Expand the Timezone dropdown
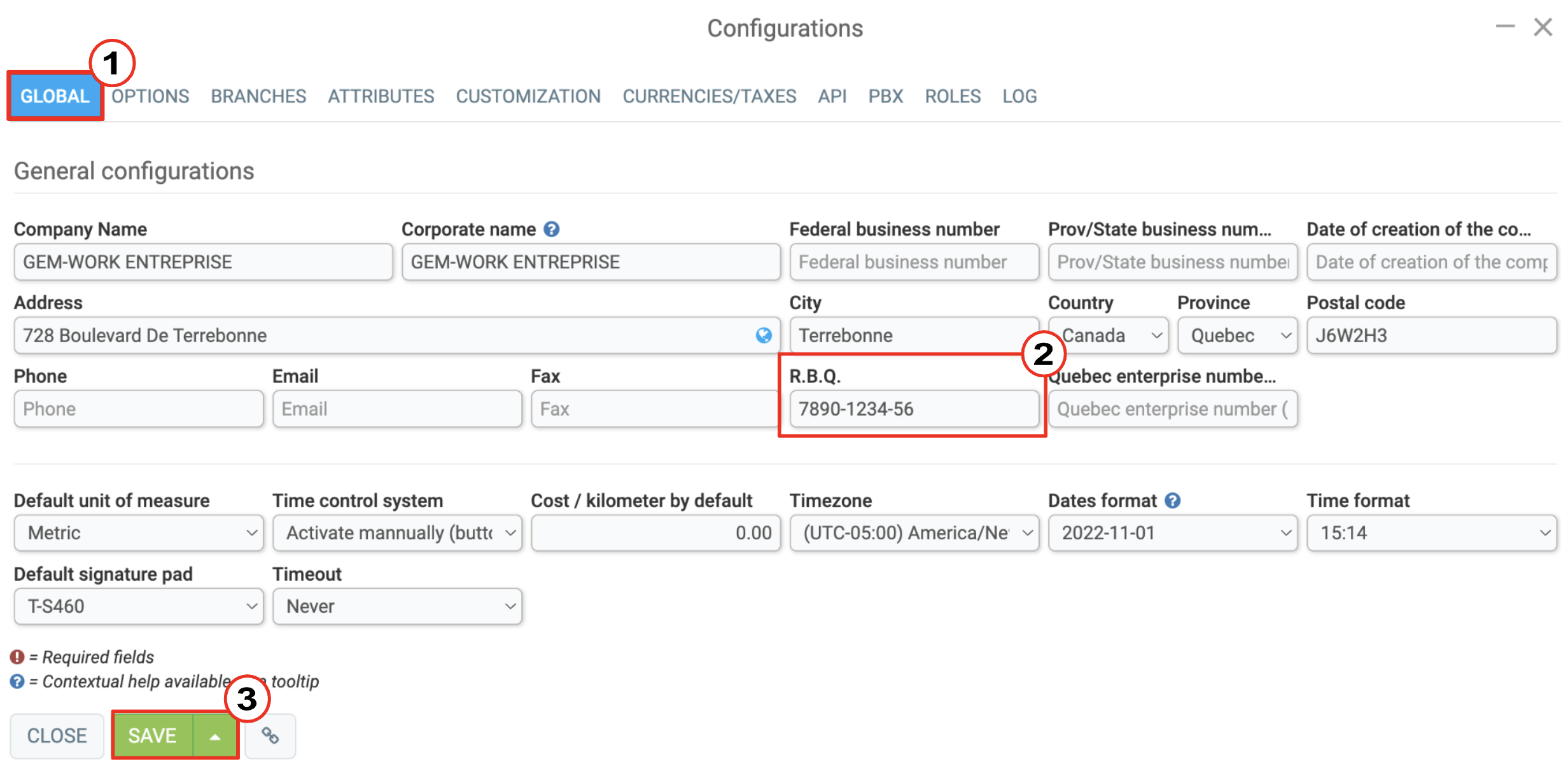 pyautogui.click(x=914, y=533)
